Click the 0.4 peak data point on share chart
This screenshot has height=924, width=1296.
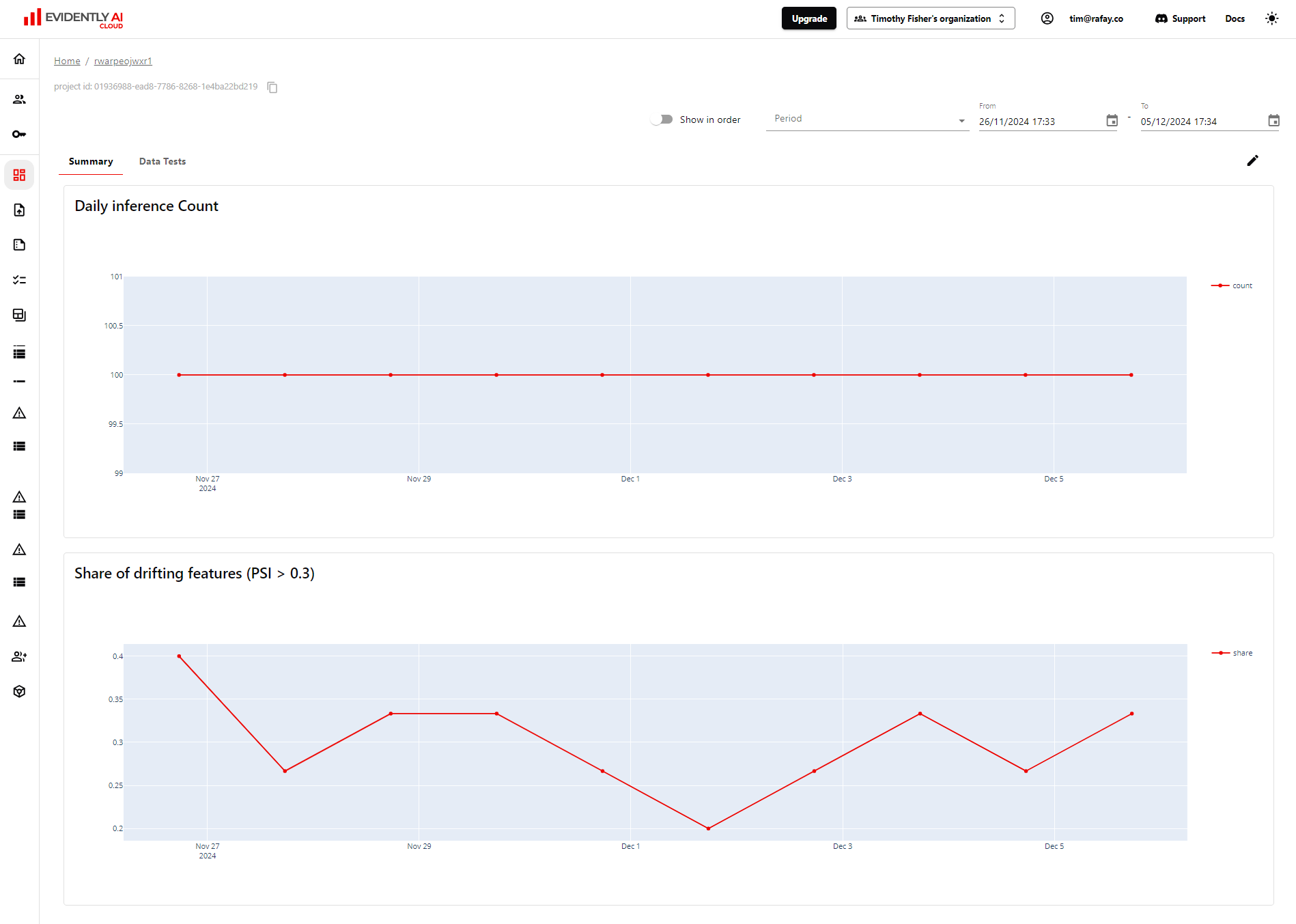pyautogui.click(x=179, y=656)
